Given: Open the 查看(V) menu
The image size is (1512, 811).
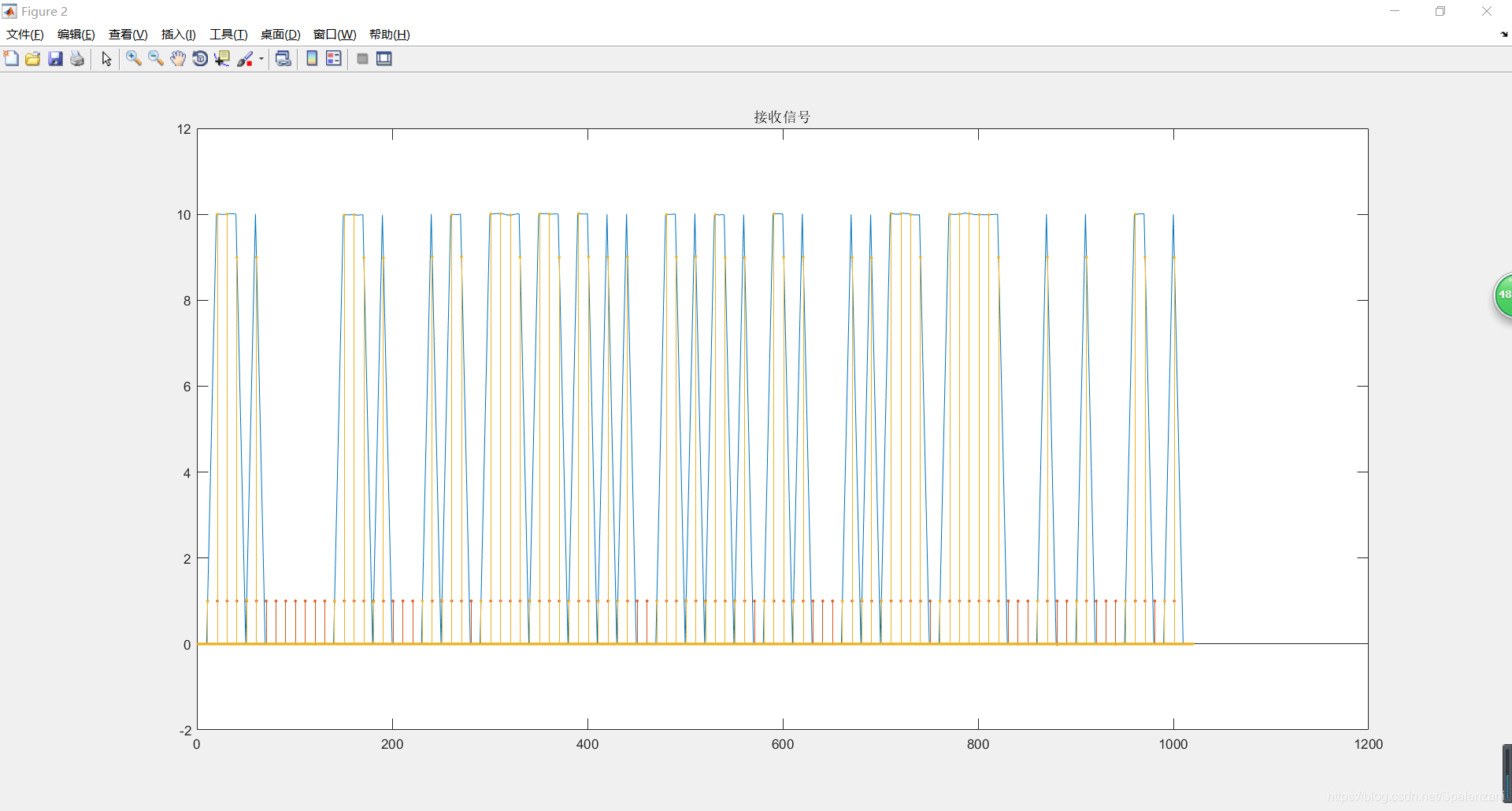Looking at the screenshot, I should [x=128, y=35].
